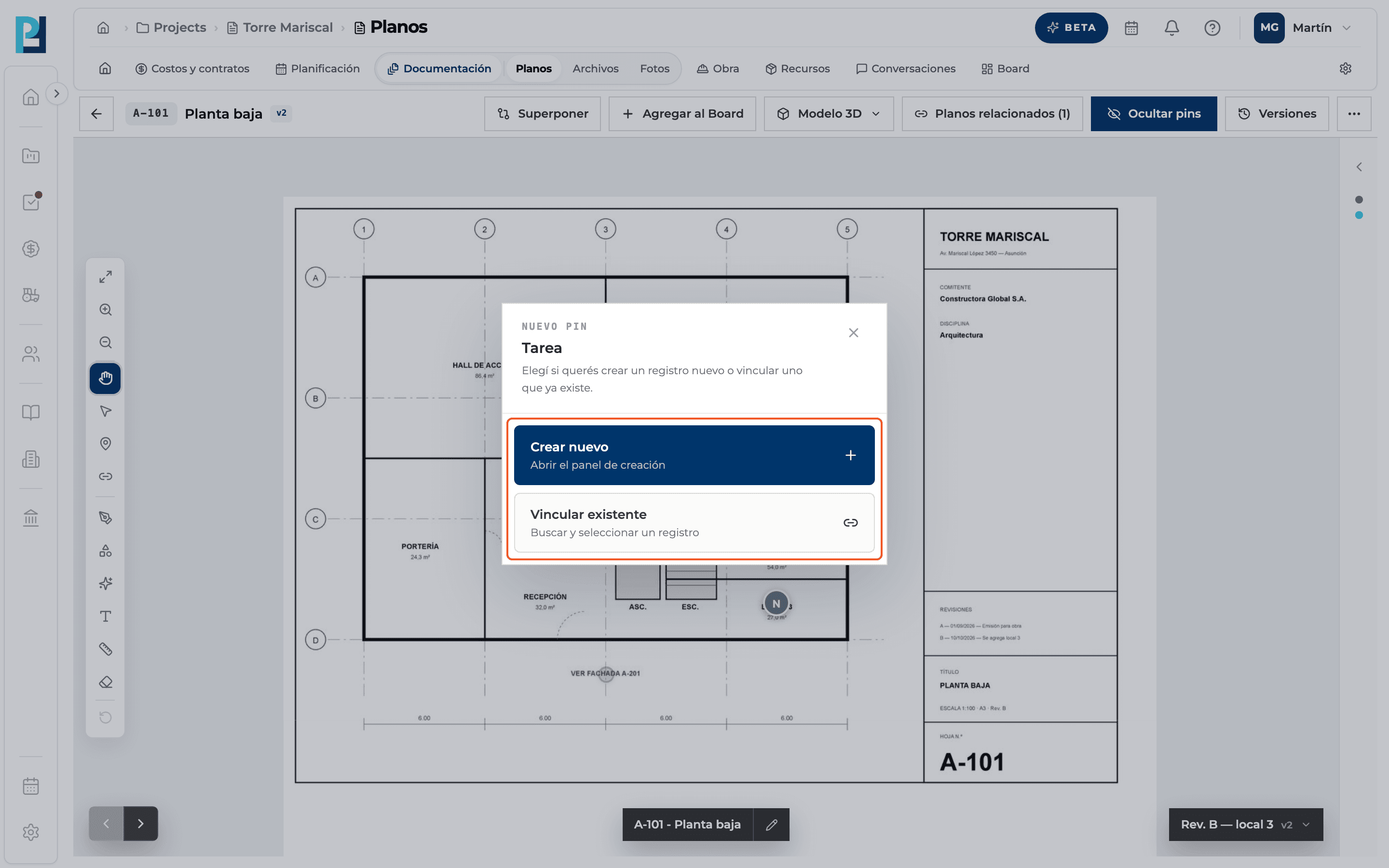Expand the left sidebar with chevron
Viewport: 1389px width, 868px height.
coord(56,94)
